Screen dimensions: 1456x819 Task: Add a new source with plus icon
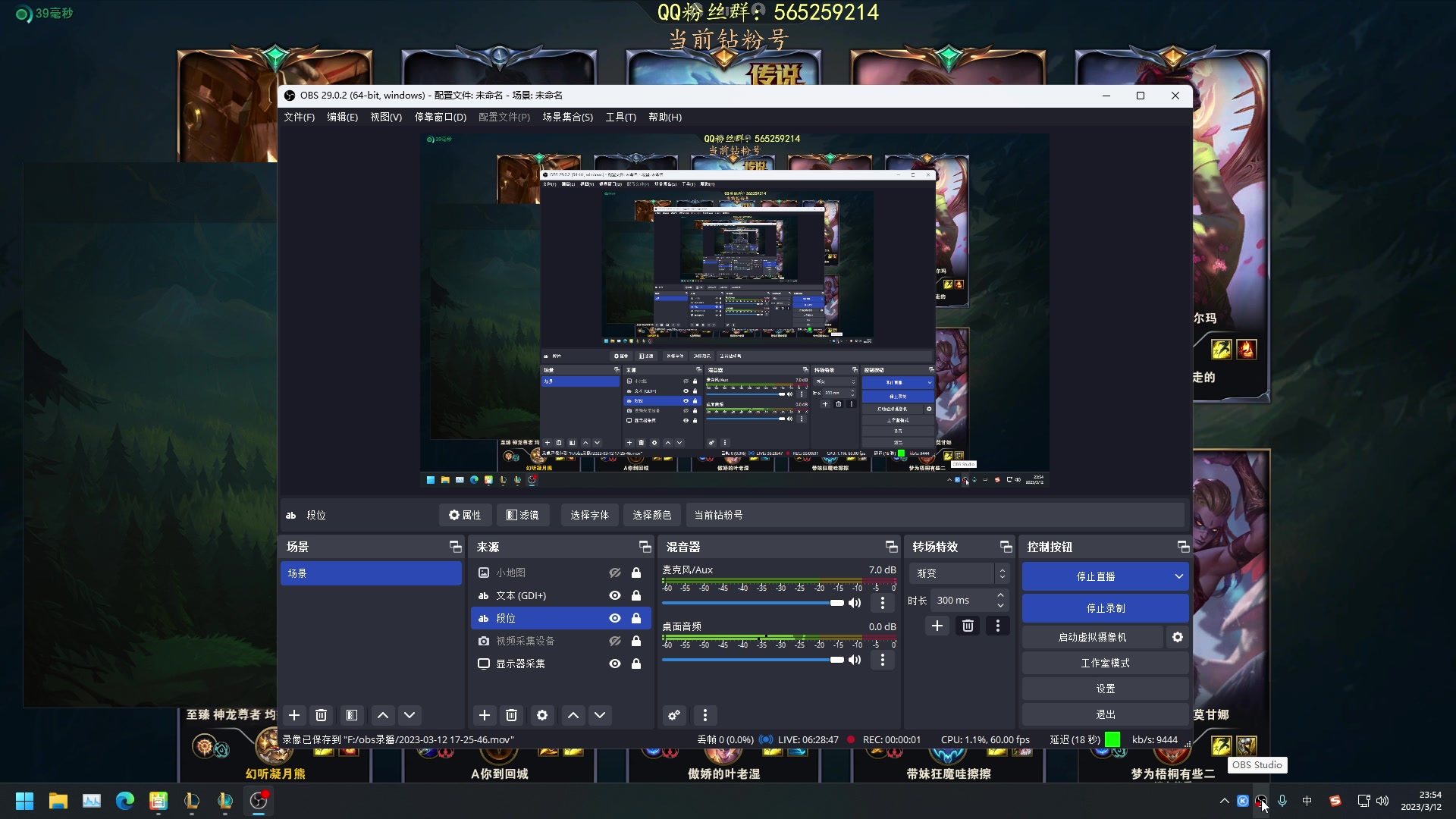(x=485, y=715)
